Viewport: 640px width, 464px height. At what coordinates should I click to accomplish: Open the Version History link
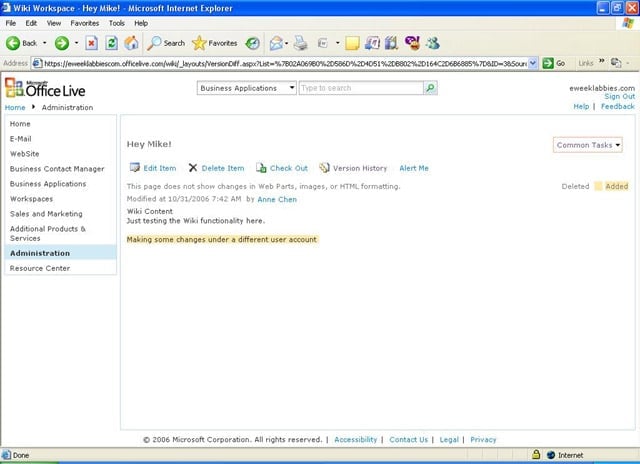click(x=360, y=168)
